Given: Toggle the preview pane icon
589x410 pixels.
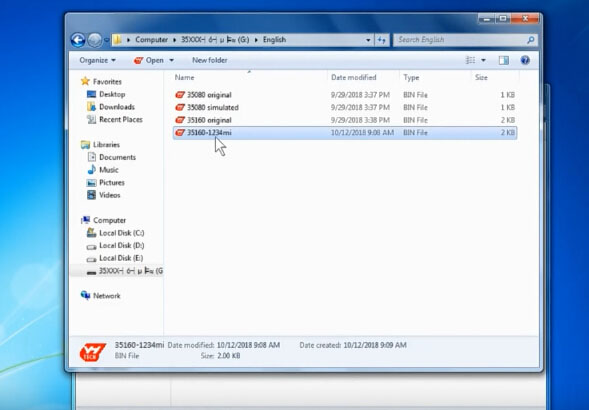Looking at the screenshot, I should tap(504, 60).
